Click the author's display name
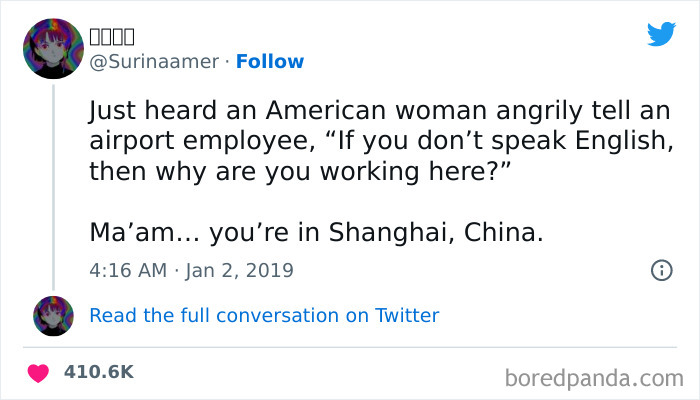The height and width of the screenshot is (400, 700). tap(111, 37)
